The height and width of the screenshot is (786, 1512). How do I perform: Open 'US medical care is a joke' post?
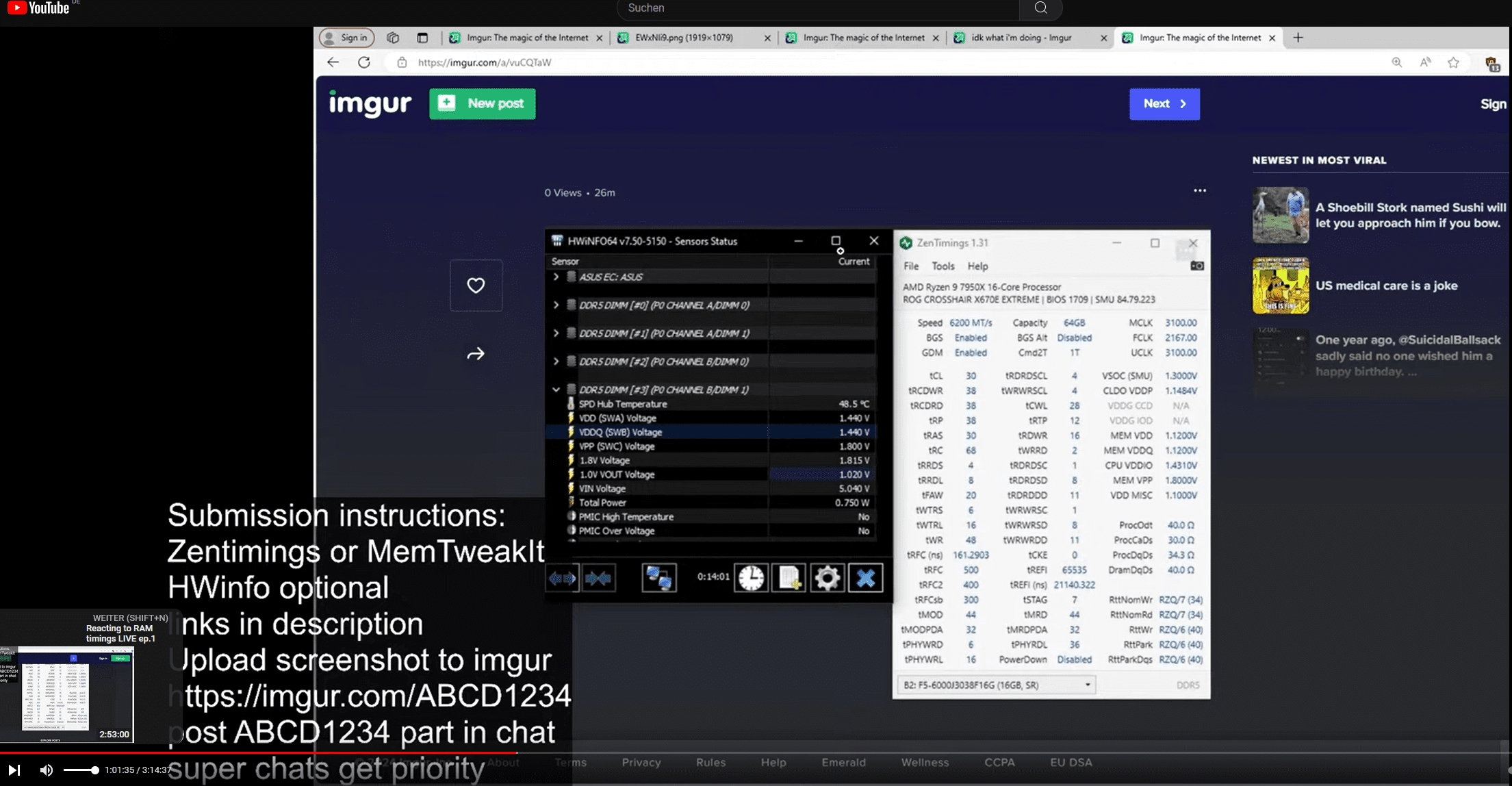(1355, 286)
